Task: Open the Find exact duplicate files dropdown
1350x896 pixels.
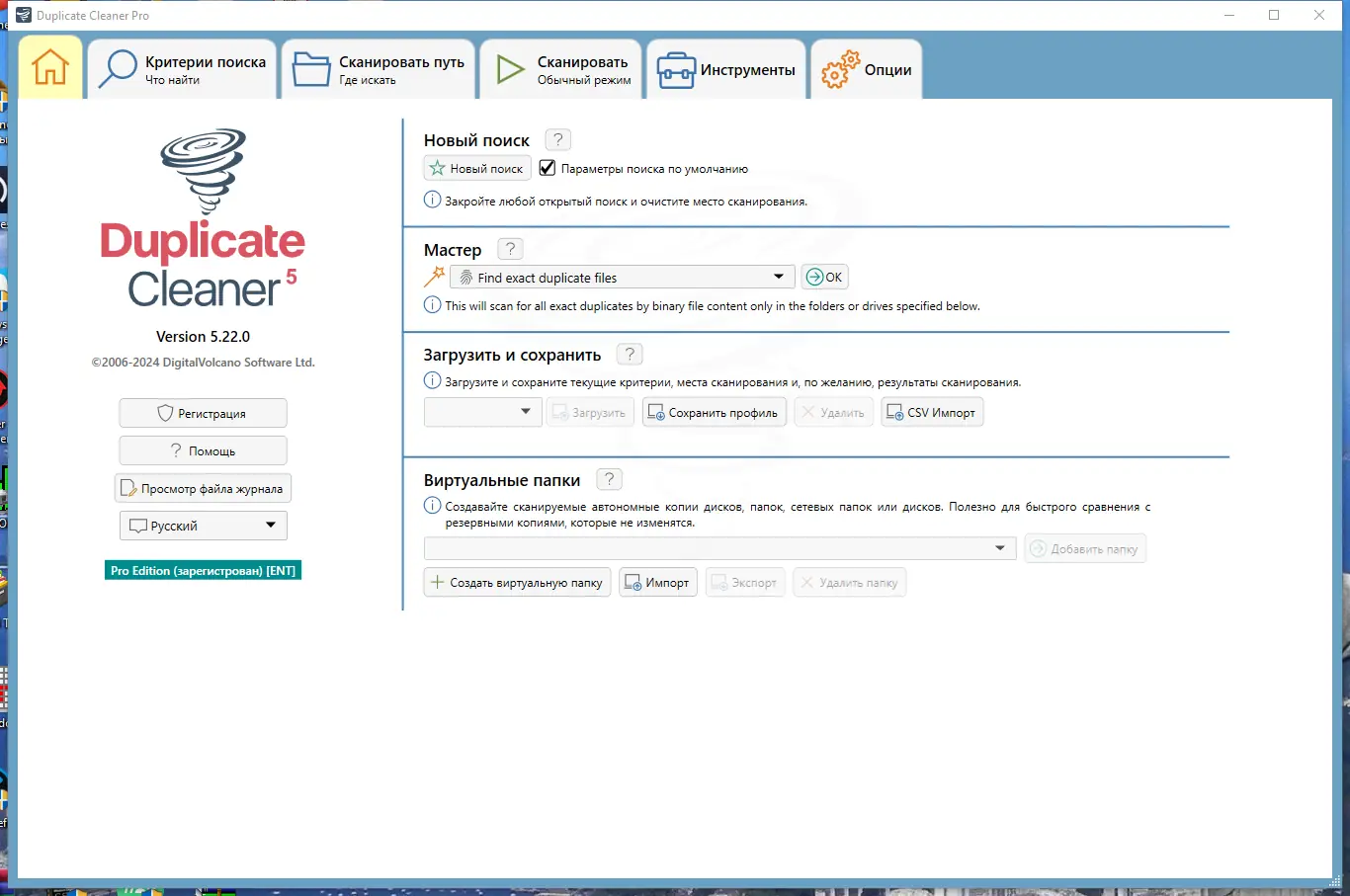Action: 780,277
